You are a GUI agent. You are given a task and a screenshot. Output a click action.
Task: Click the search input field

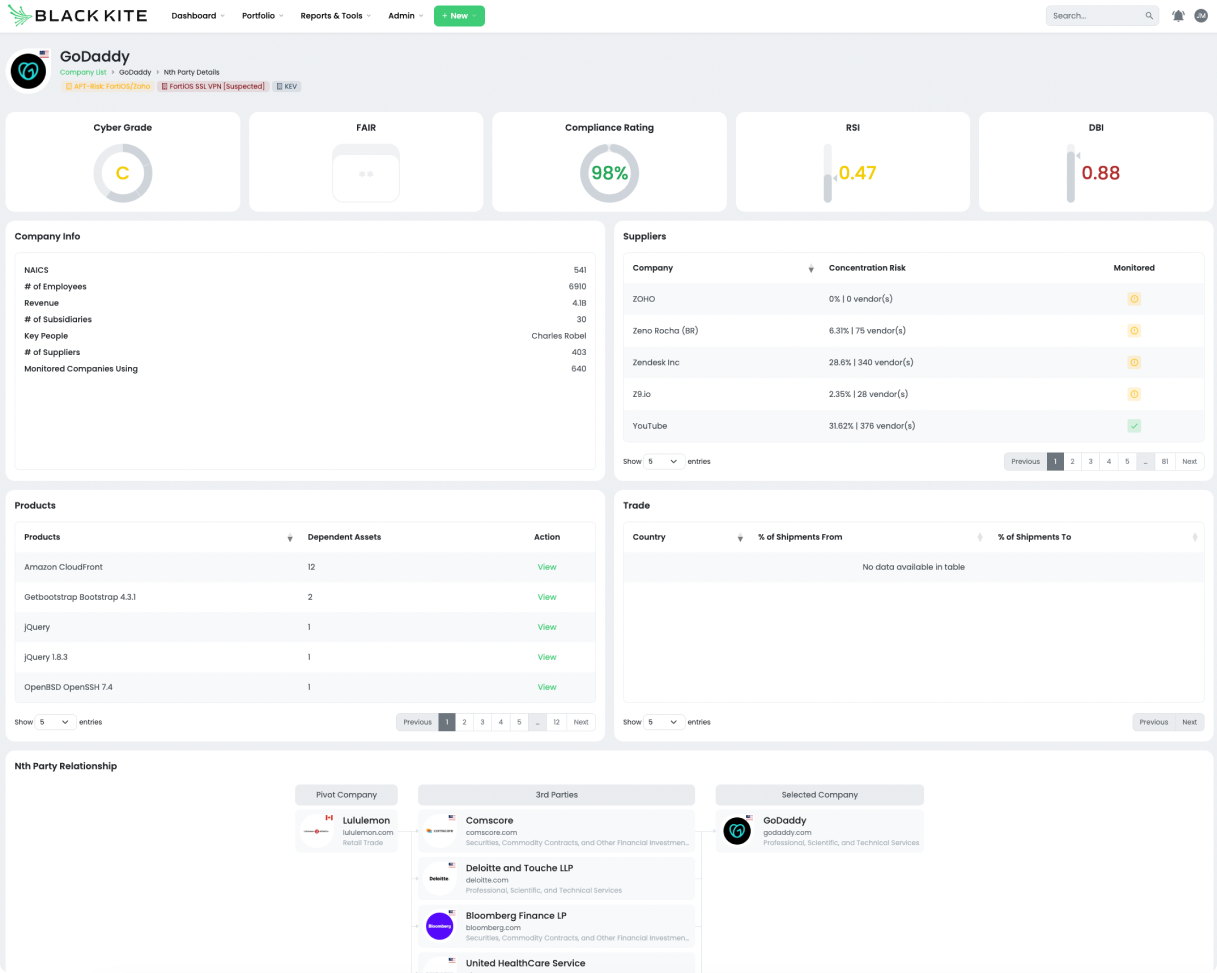pyautogui.click(x=1095, y=16)
